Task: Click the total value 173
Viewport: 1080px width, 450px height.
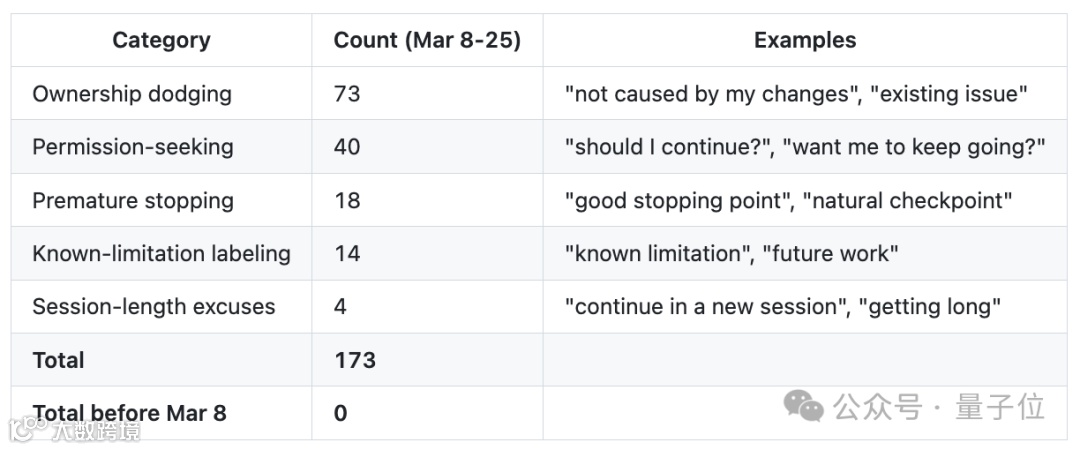Action: (354, 360)
